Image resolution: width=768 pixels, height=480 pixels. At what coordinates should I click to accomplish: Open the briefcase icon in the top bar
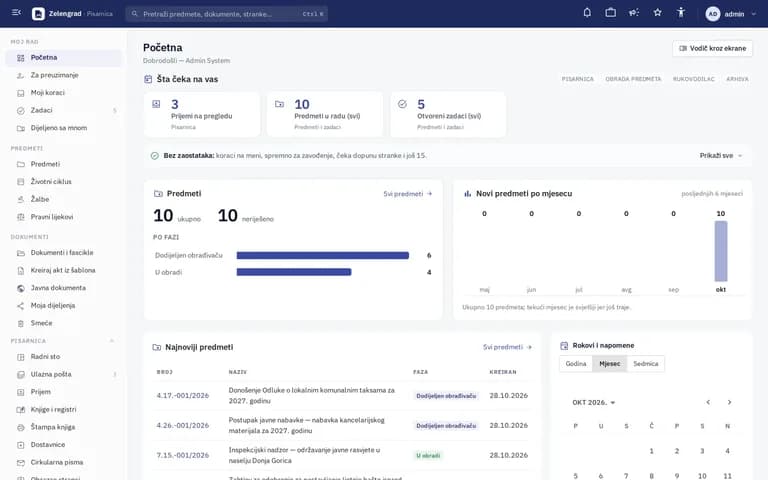pyautogui.click(x=610, y=13)
